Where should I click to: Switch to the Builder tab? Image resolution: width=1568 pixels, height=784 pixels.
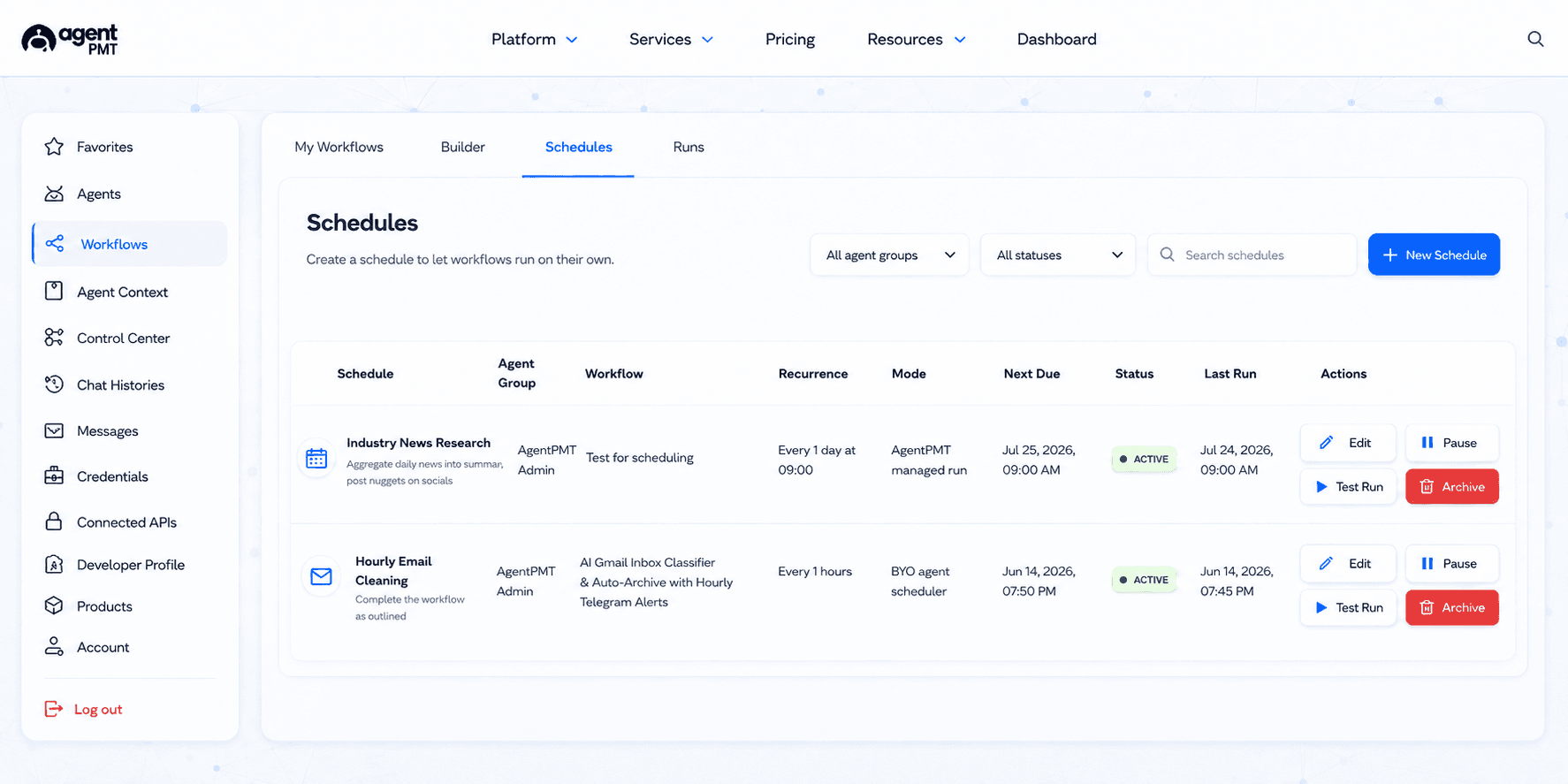462,147
